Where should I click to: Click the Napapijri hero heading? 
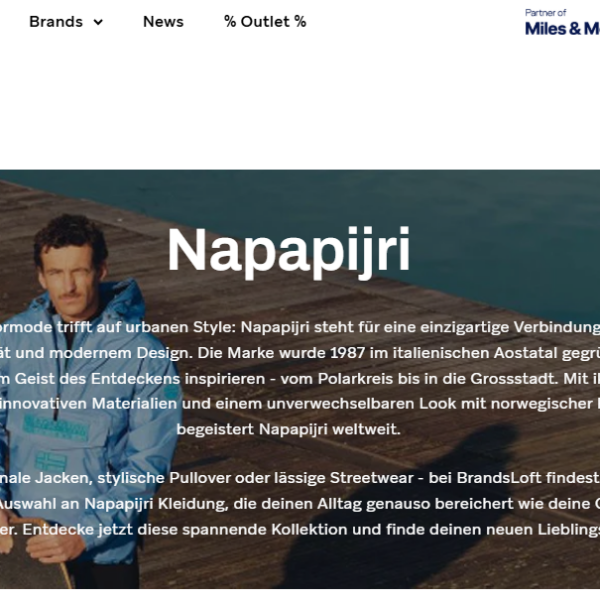click(289, 251)
